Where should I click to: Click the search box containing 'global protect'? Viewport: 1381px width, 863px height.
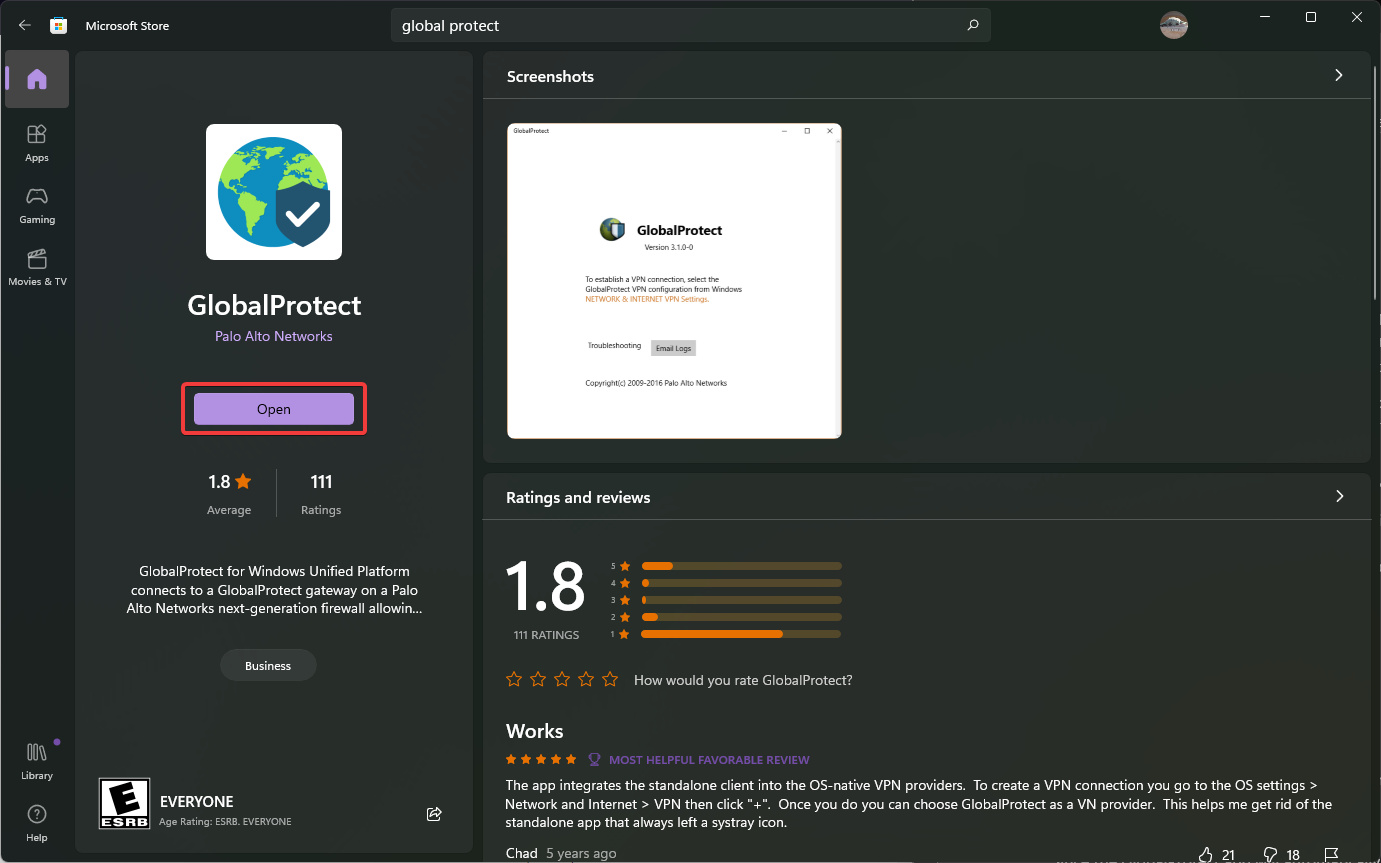(x=690, y=26)
